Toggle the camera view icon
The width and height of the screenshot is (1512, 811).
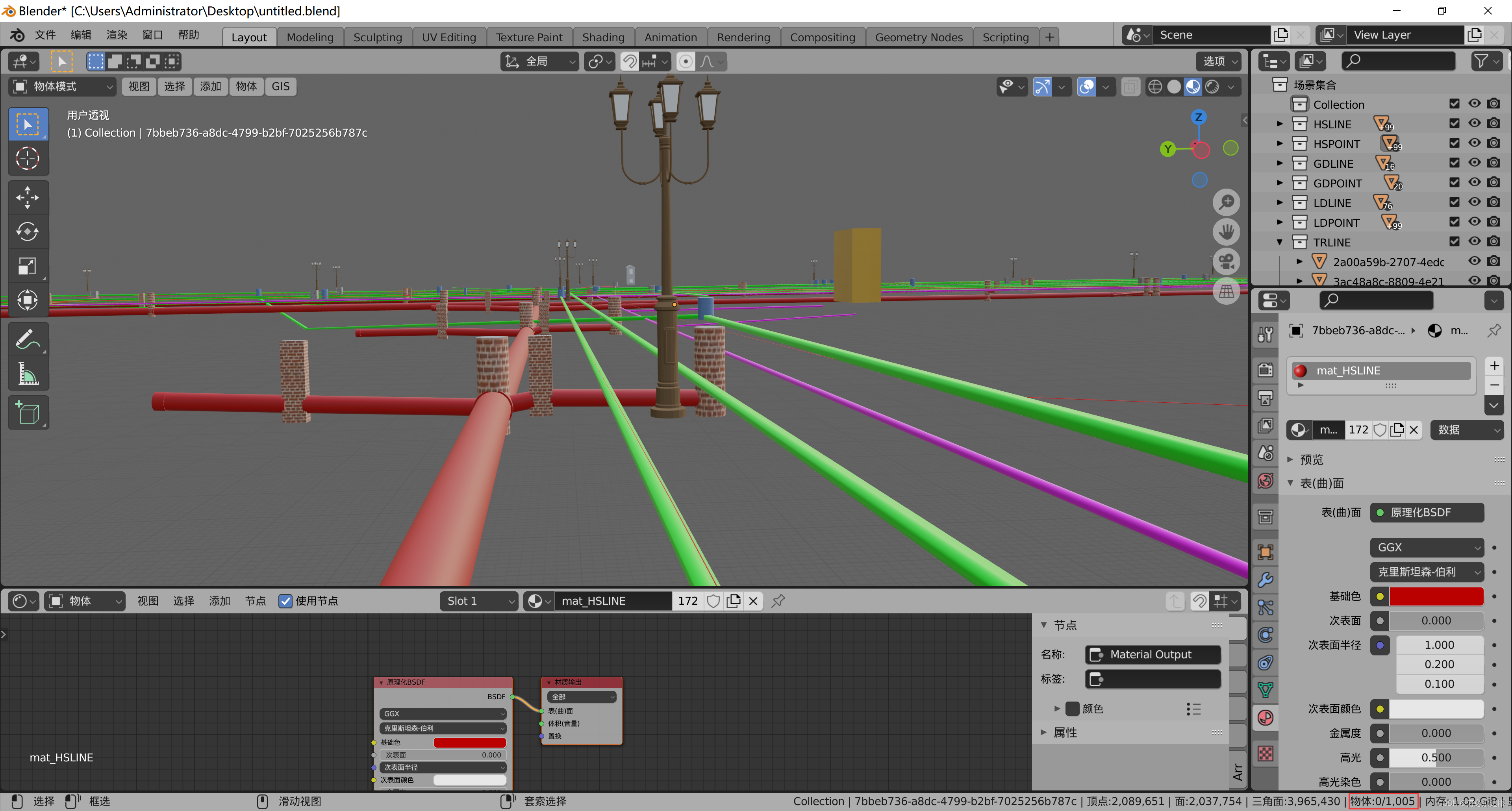[1226, 262]
